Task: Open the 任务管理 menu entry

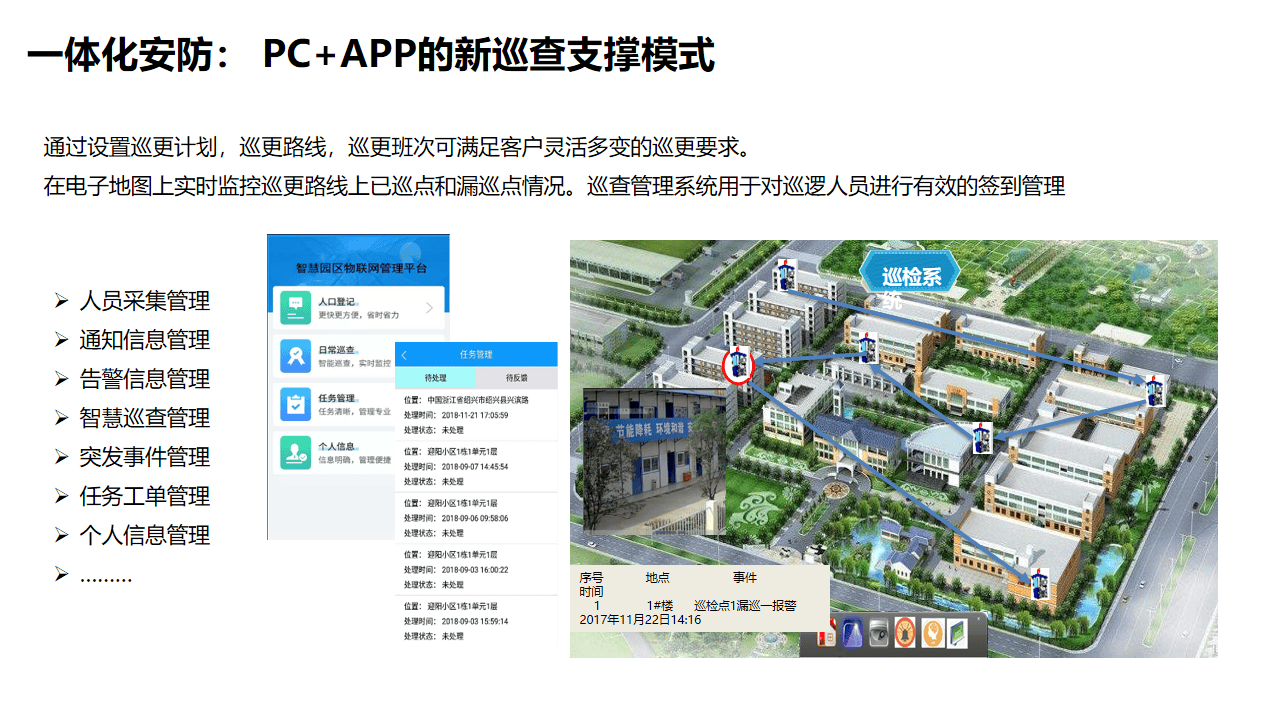Action: pyautogui.click(x=335, y=404)
